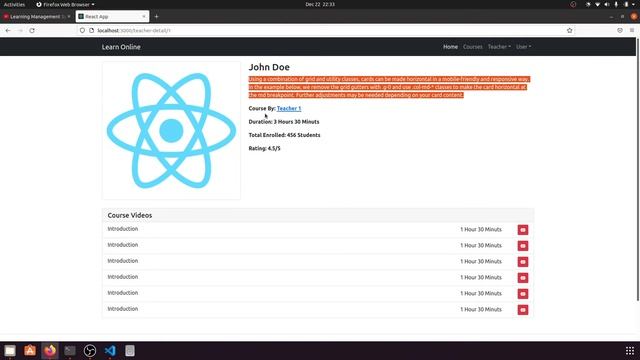Go back using the browser back arrow

click(8, 31)
